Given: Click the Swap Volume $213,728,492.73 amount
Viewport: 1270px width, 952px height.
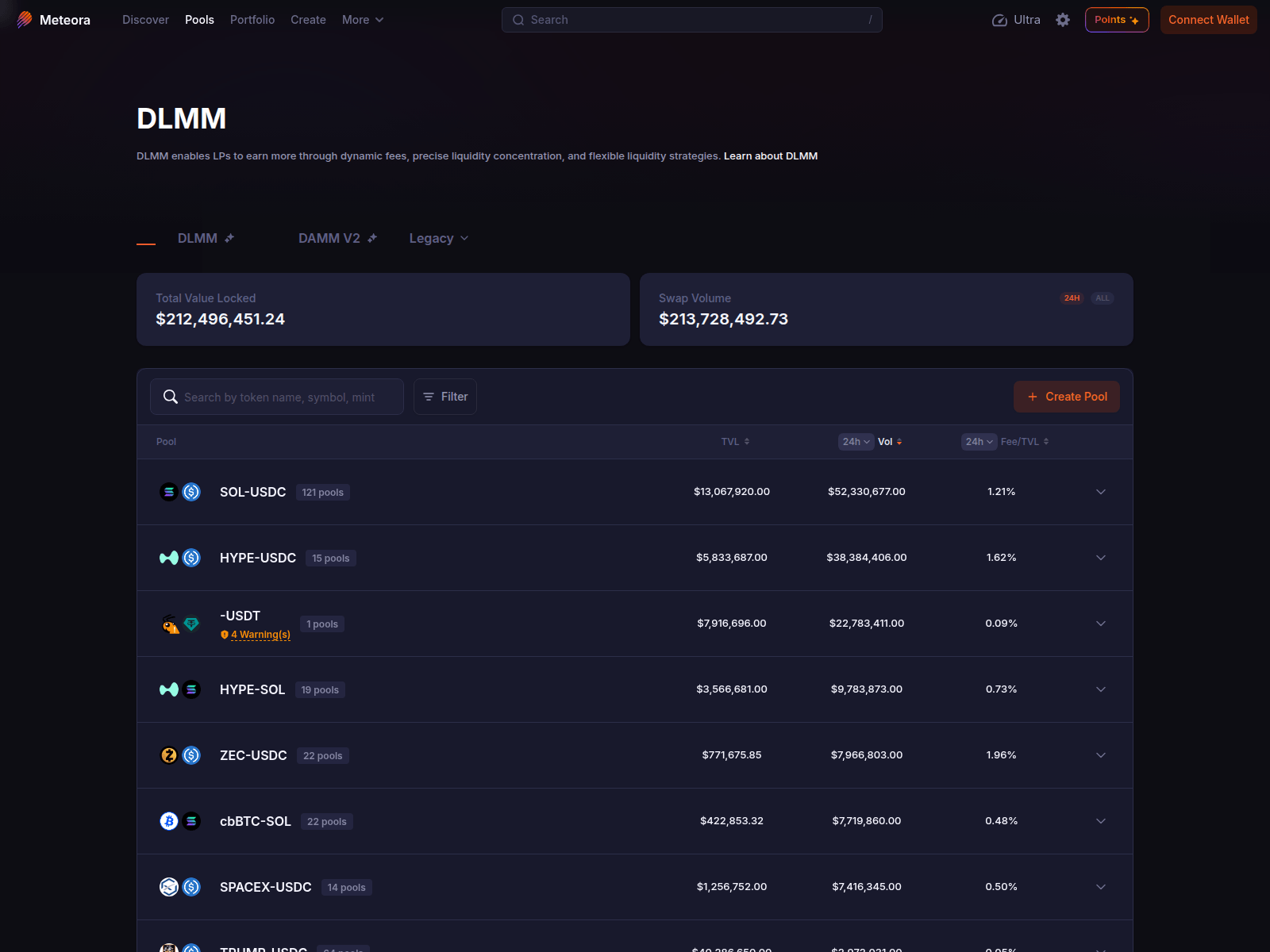Looking at the screenshot, I should [x=724, y=319].
